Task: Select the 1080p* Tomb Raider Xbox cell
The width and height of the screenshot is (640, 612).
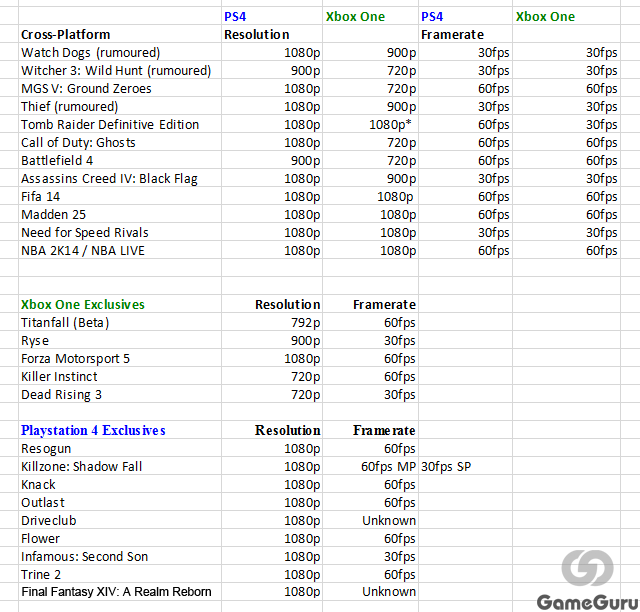Action: point(370,124)
